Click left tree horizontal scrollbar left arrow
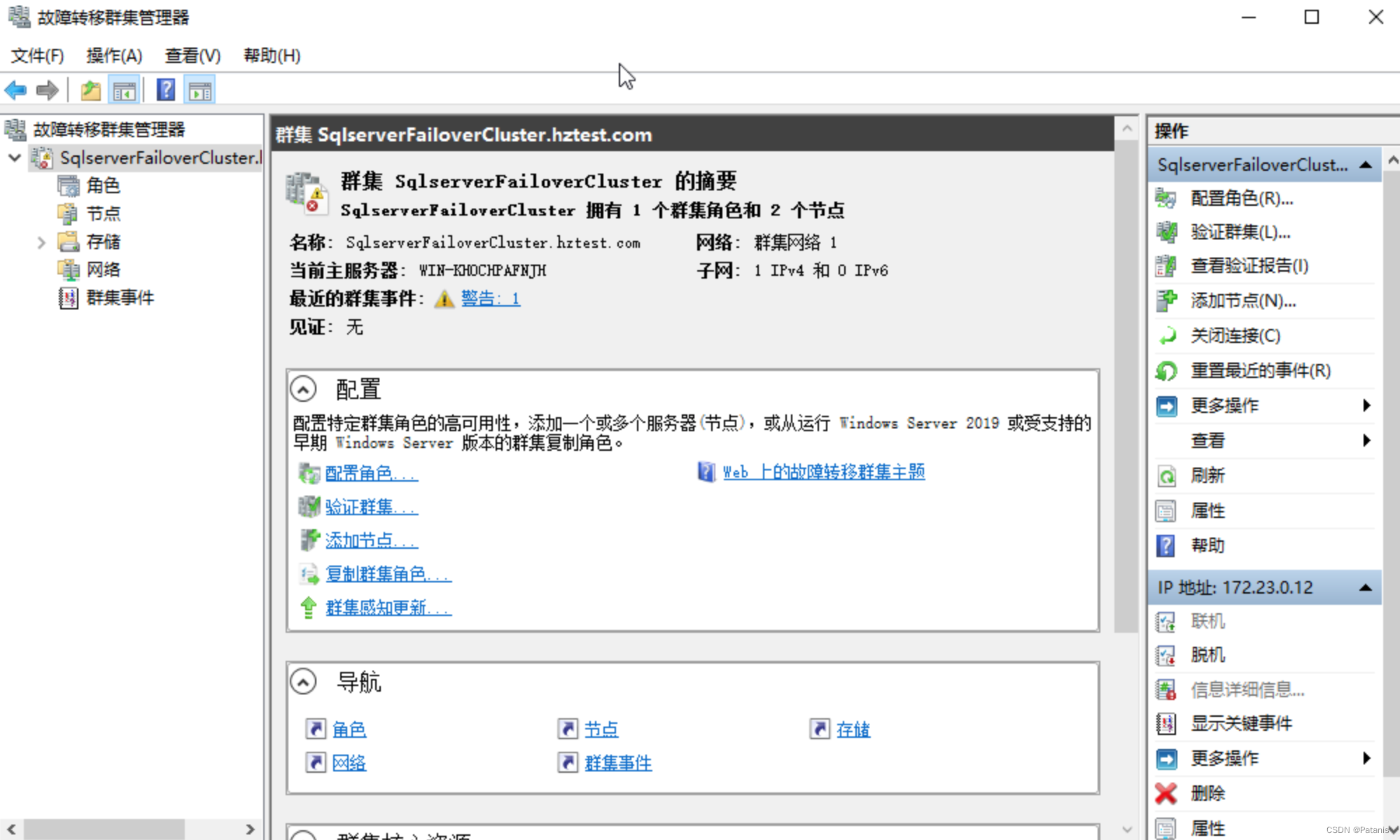This screenshot has height=840, width=1400. coord(11,829)
